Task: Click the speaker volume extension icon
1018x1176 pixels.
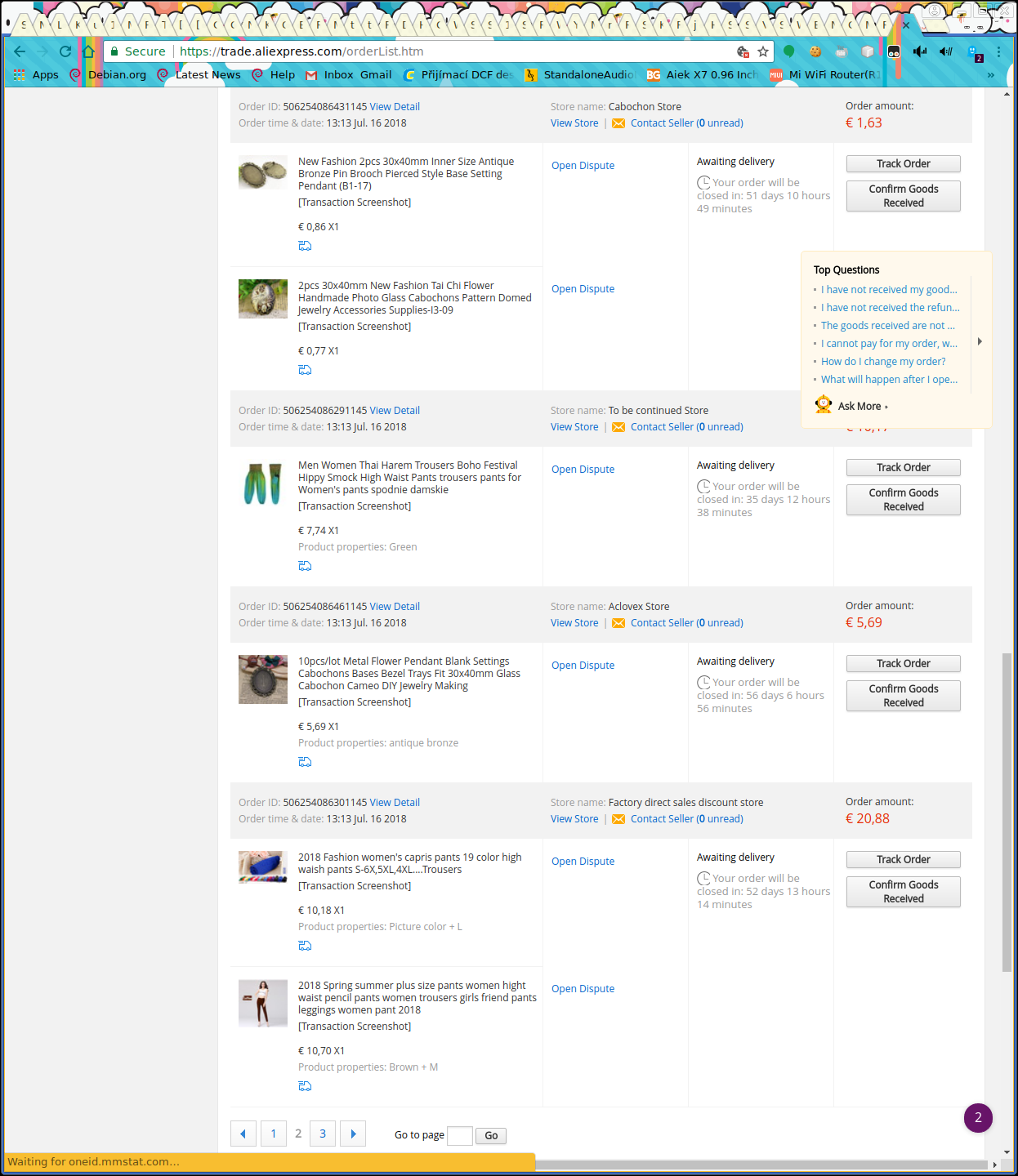Action: pyautogui.click(x=920, y=51)
